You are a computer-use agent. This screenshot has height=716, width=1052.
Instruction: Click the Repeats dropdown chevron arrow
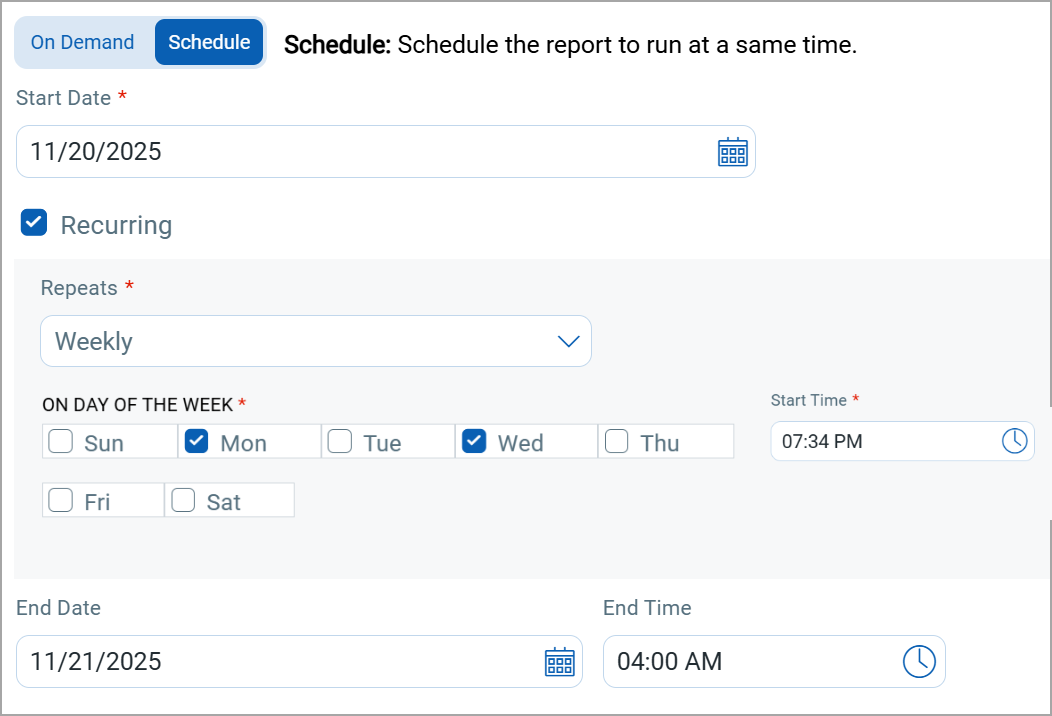[x=568, y=342]
